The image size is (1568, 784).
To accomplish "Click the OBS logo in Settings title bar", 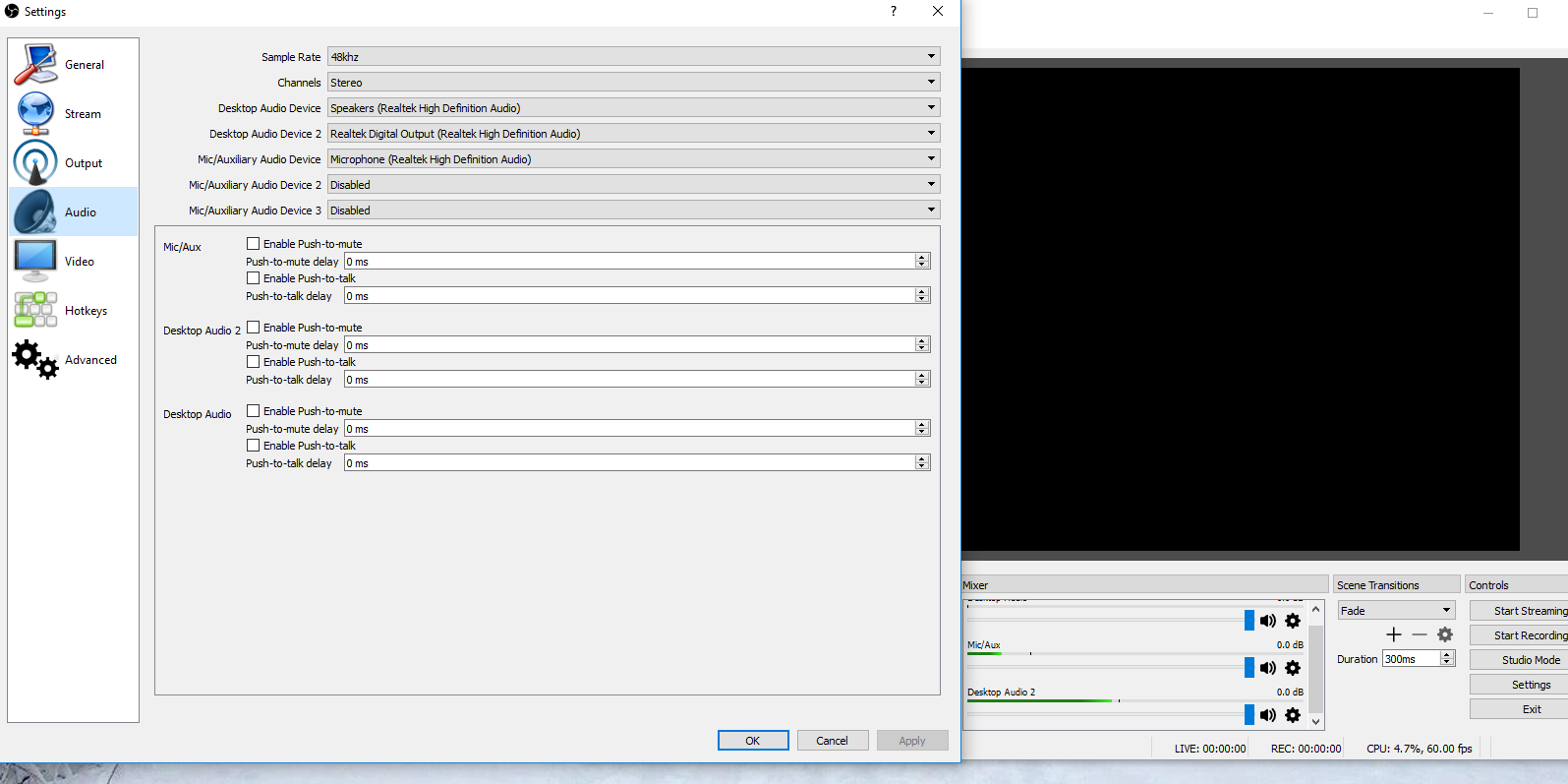I will [12, 11].
